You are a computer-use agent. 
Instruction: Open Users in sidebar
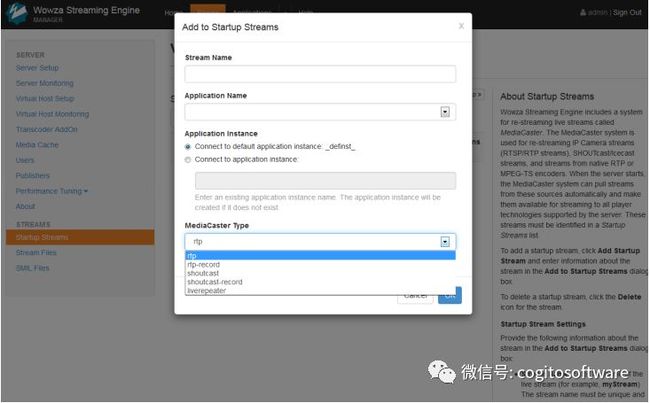coord(25,160)
